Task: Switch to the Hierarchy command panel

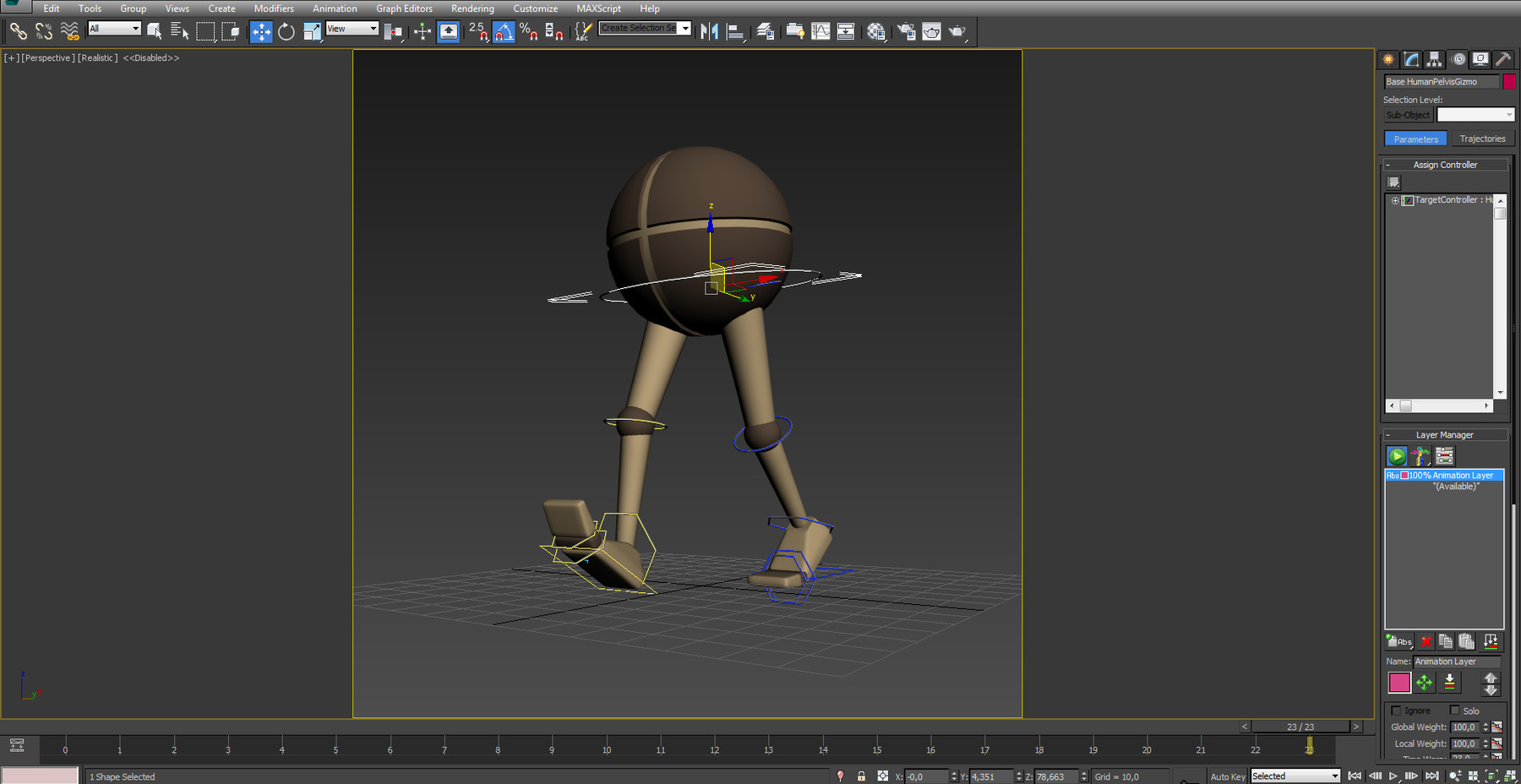Action: (1433, 59)
